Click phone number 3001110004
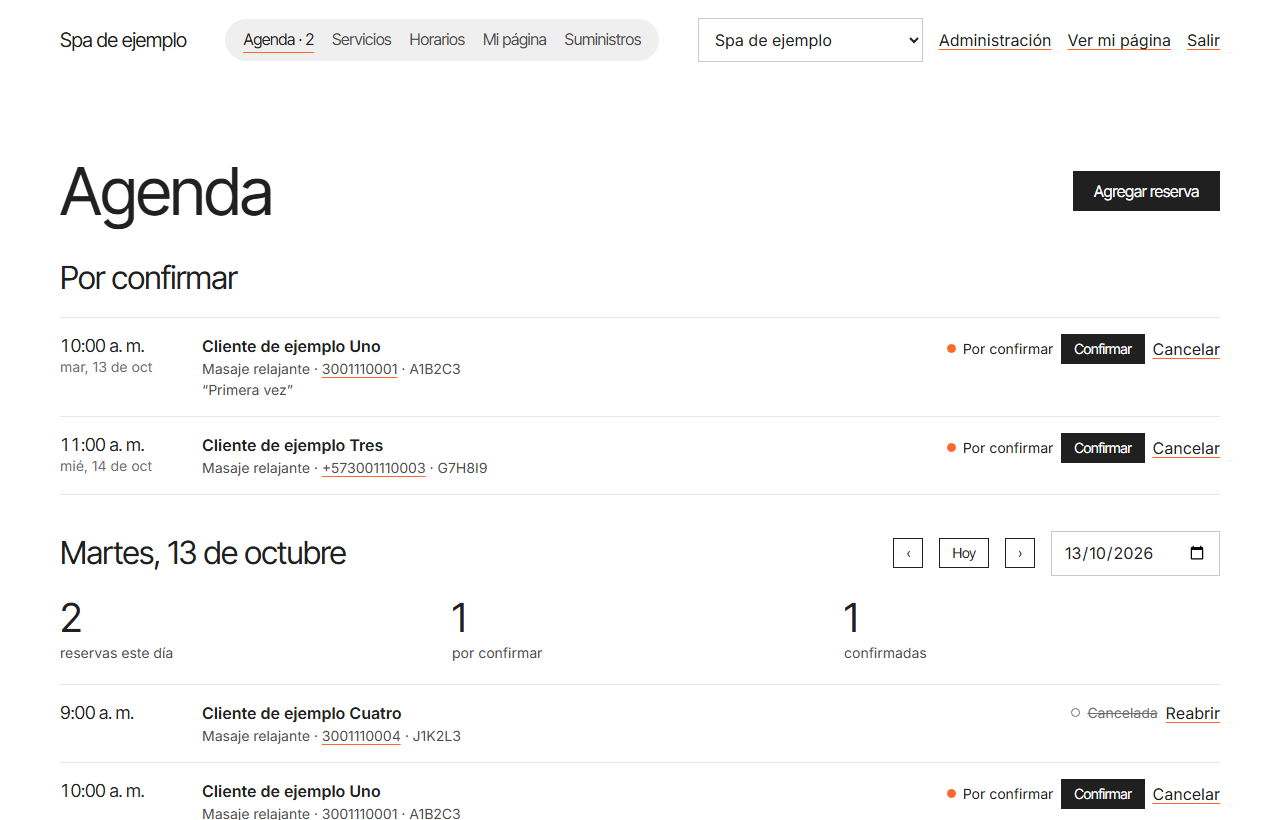Viewport: 1280px width, 820px height. click(x=361, y=736)
